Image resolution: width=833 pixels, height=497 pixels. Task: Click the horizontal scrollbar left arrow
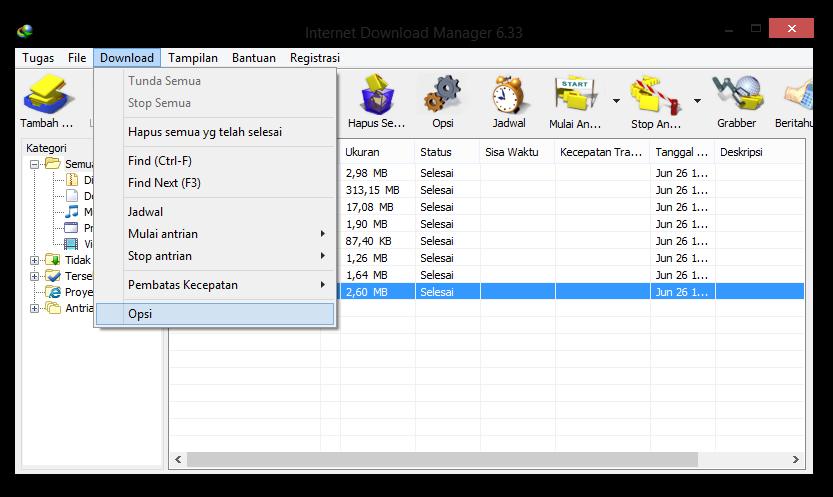[178, 459]
